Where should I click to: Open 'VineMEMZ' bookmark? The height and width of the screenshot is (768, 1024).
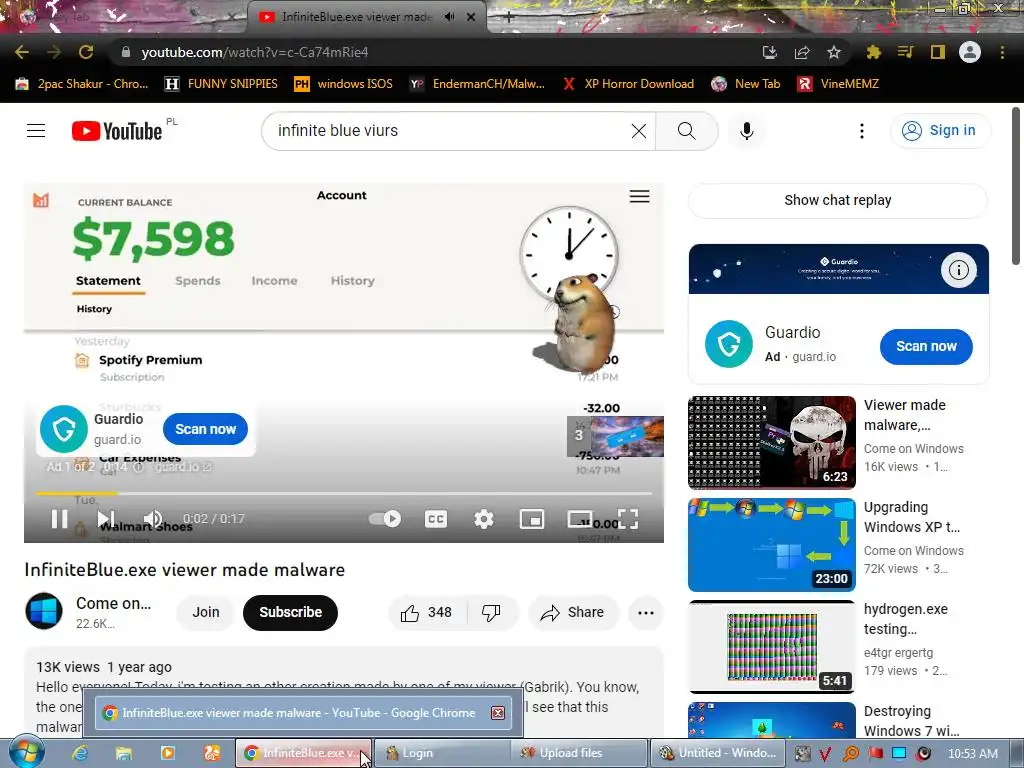point(839,84)
